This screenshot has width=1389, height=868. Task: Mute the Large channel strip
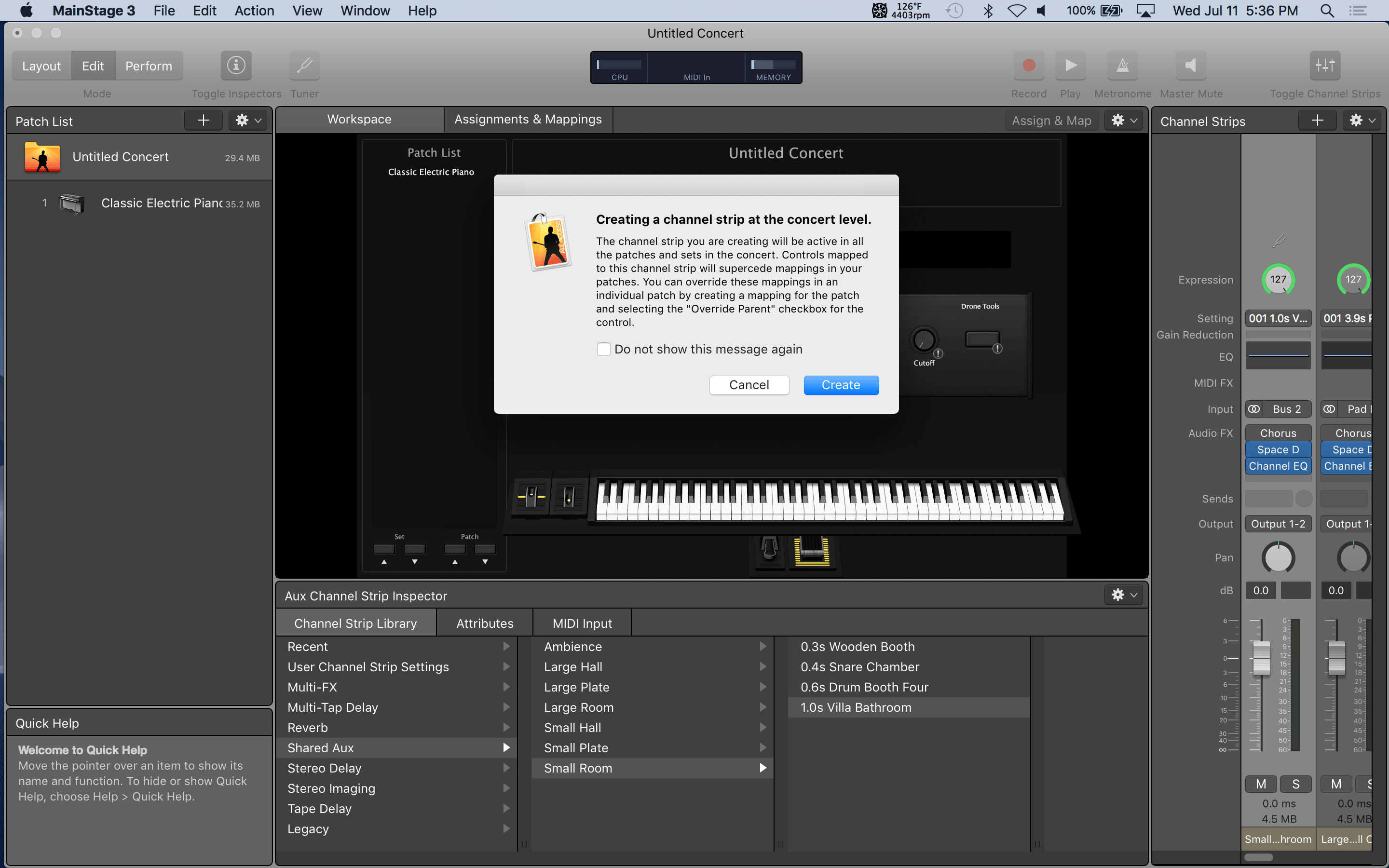(x=1336, y=784)
